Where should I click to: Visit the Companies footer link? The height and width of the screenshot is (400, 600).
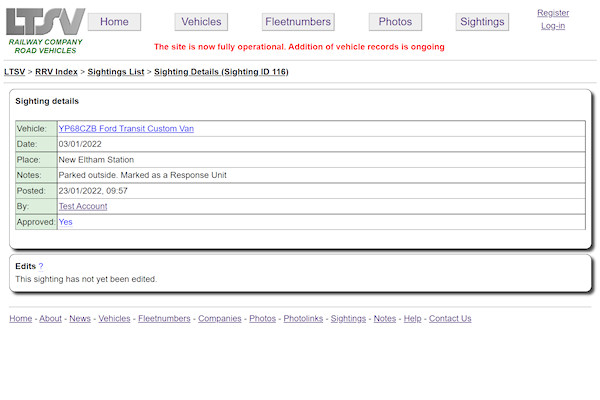tap(219, 319)
